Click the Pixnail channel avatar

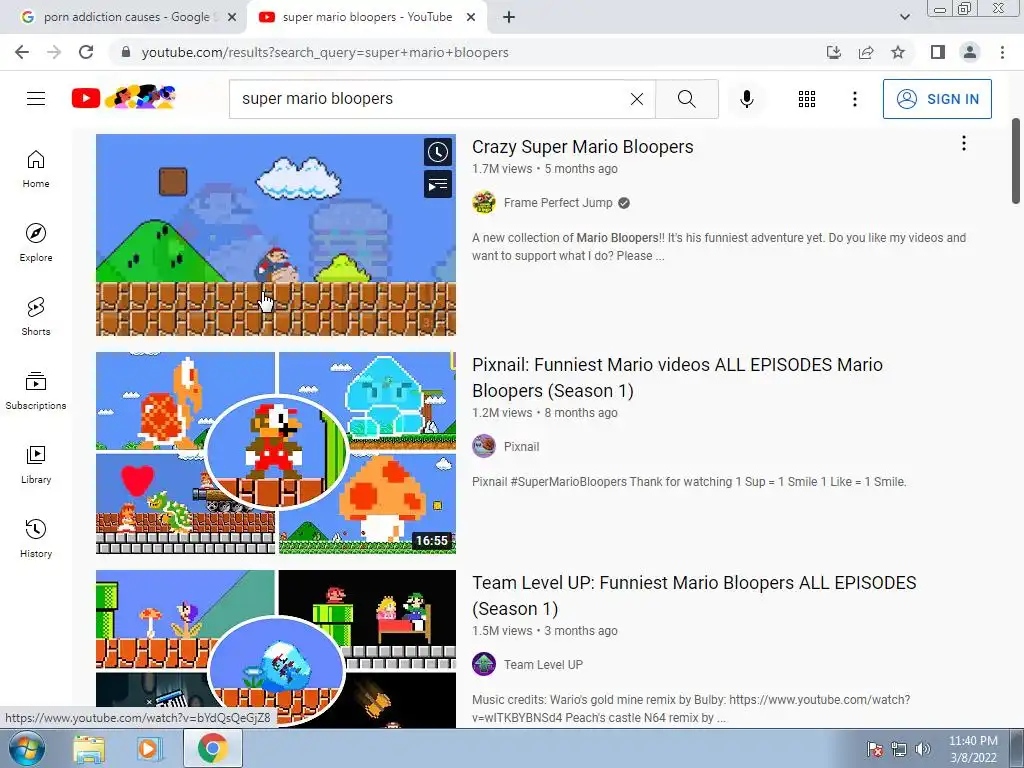pos(484,447)
